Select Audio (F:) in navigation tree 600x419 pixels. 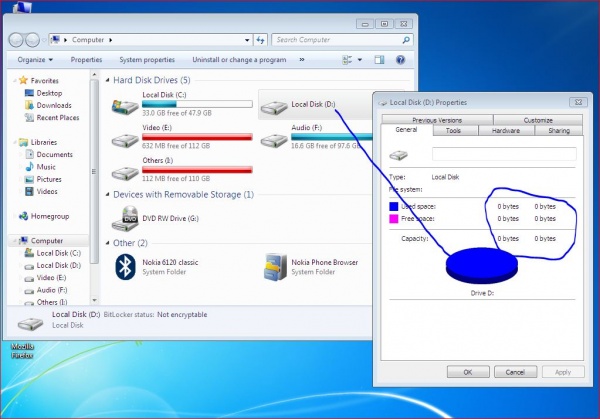(x=52, y=290)
